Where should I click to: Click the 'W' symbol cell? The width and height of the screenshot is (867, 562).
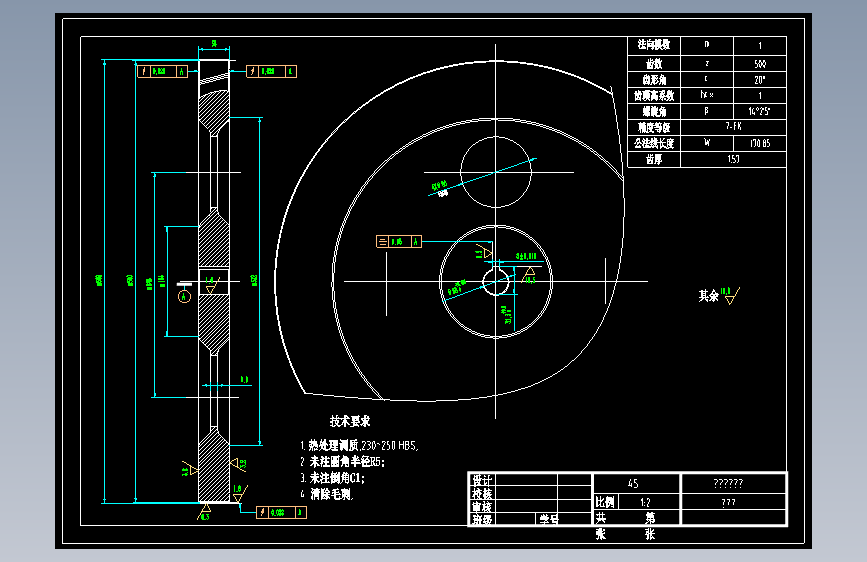tap(707, 143)
